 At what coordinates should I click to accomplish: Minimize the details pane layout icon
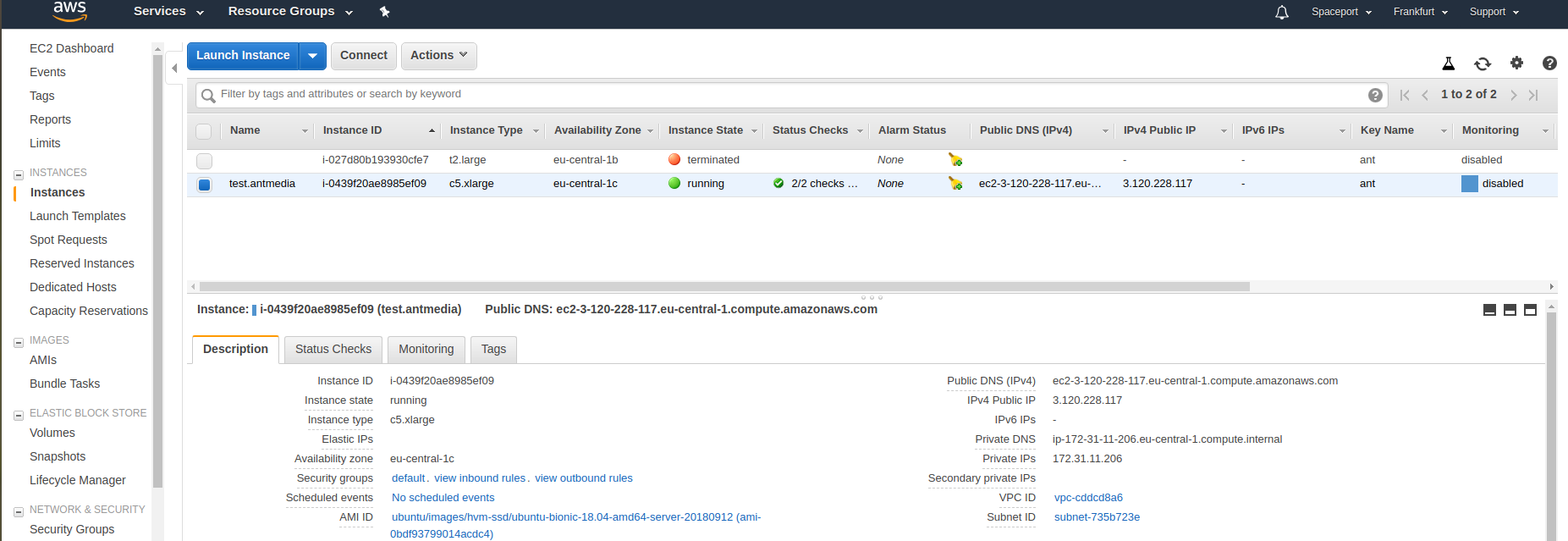tap(1489, 310)
